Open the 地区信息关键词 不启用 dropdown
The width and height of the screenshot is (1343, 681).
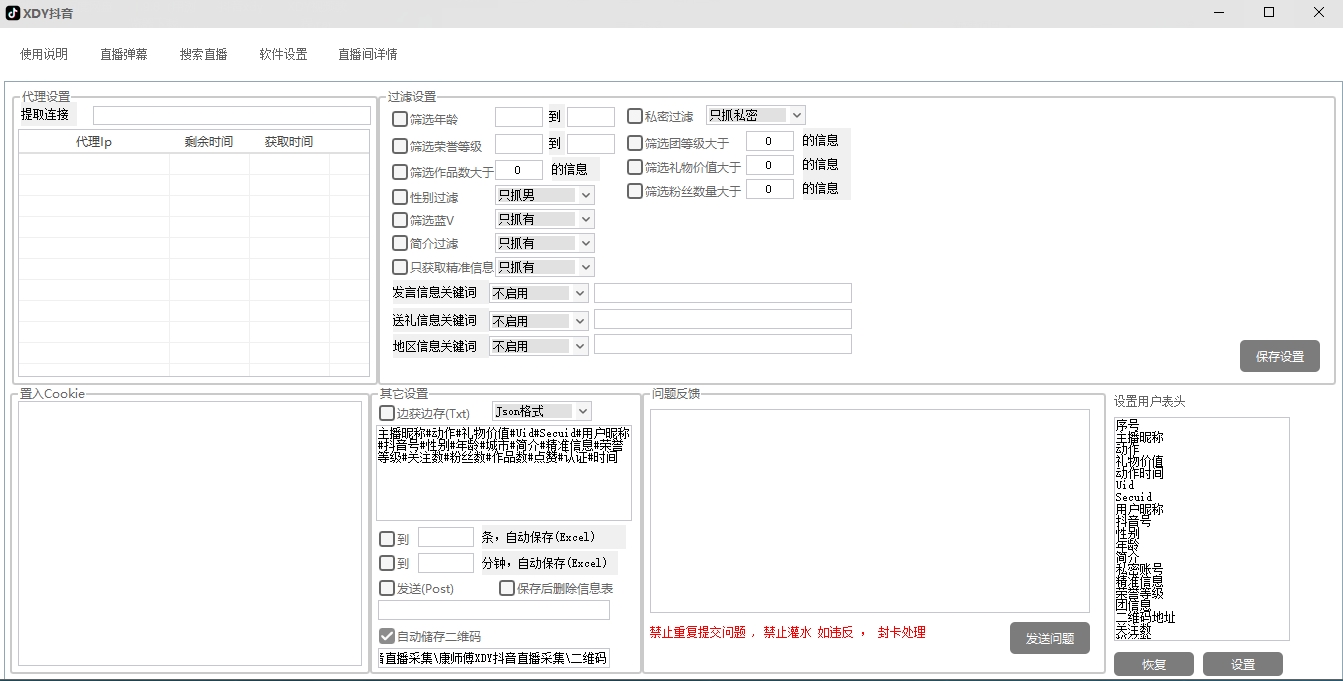click(x=539, y=346)
